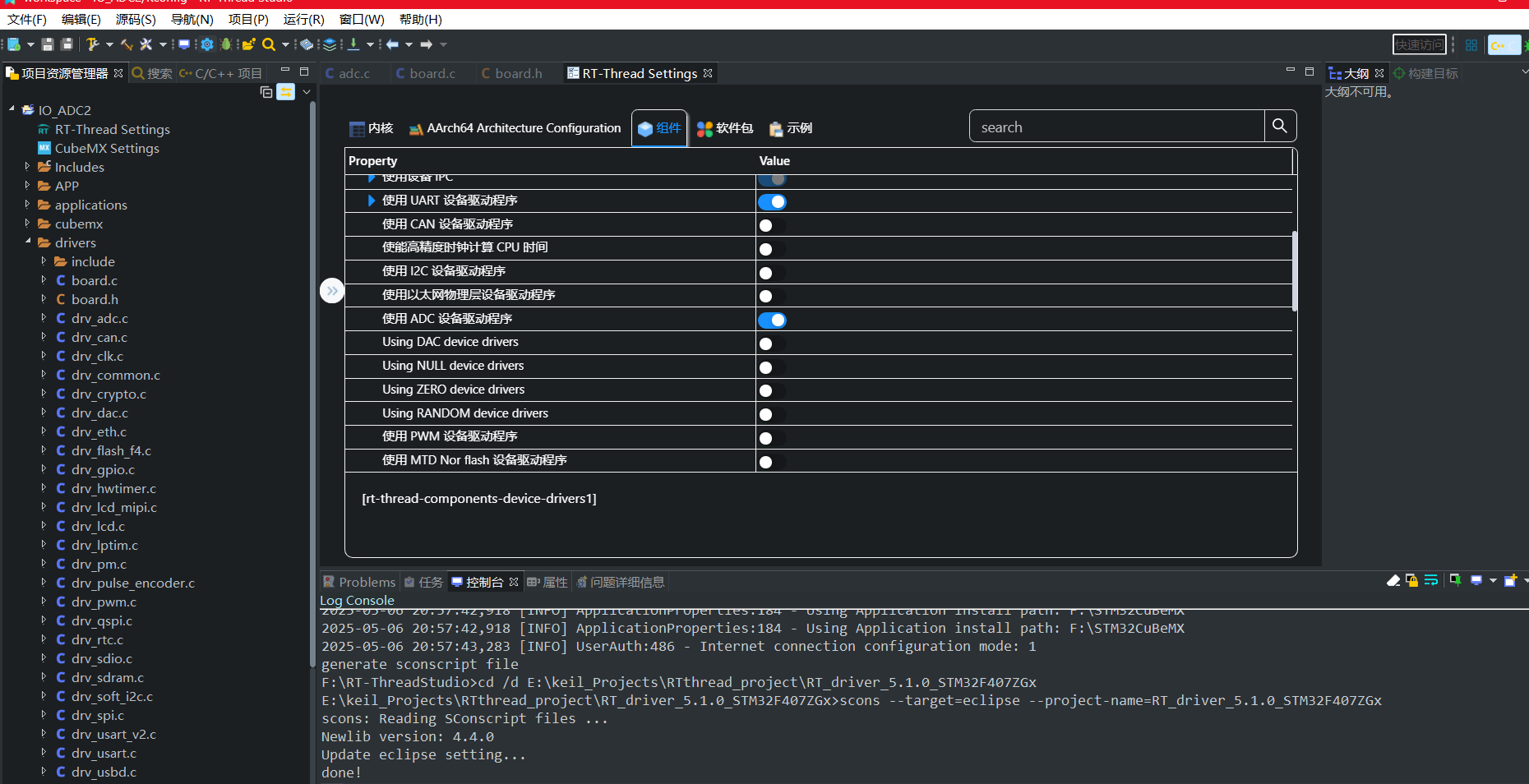Image resolution: width=1529 pixels, height=784 pixels.
Task: Click the Save toolbar icon
Action: click(48, 44)
